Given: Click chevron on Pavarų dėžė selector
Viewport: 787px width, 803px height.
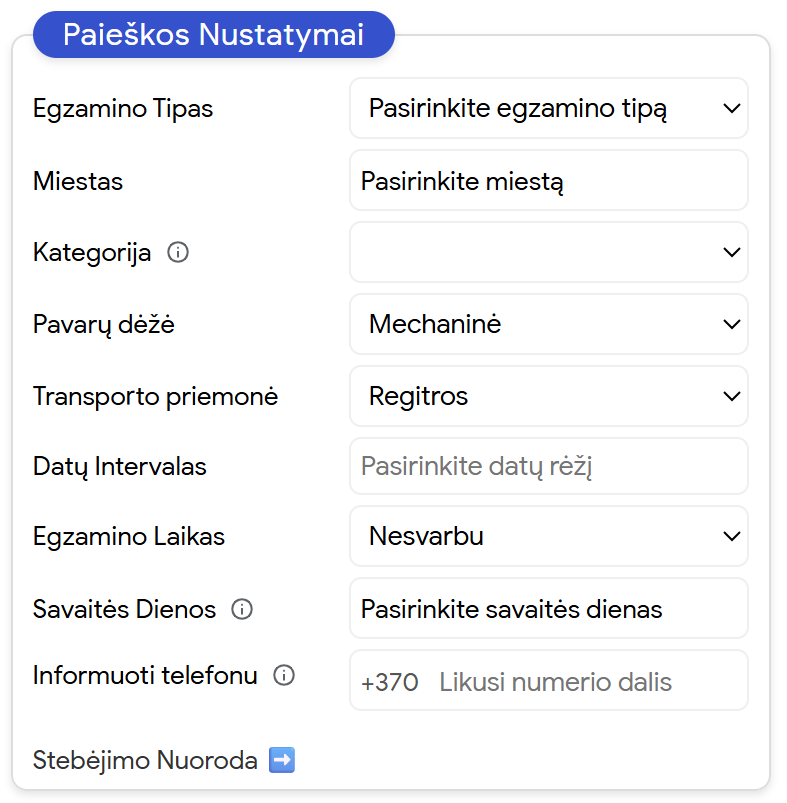Looking at the screenshot, I should click(x=731, y=324).
